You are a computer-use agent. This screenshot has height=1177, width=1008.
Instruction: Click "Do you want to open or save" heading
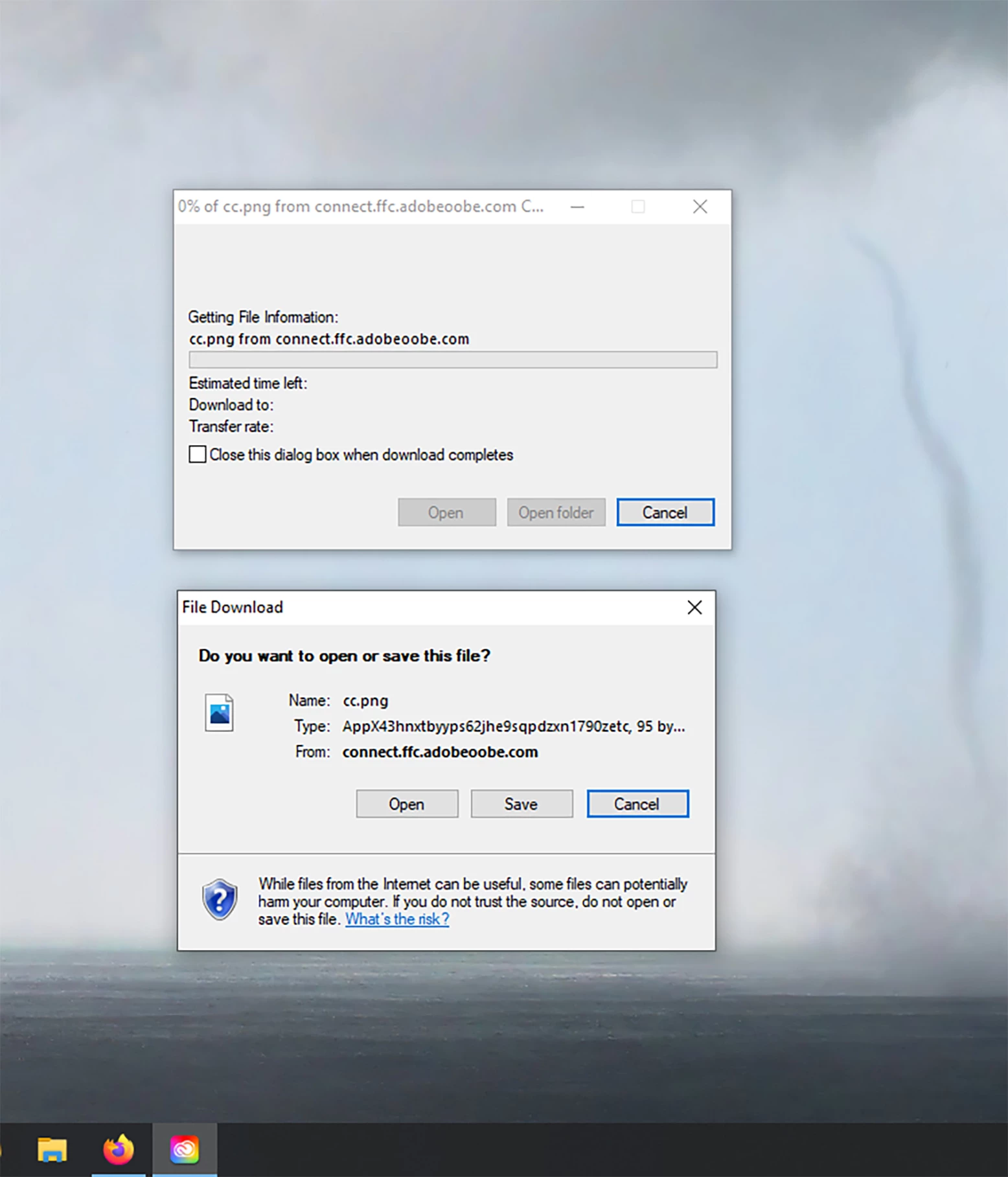coord(345,656)
